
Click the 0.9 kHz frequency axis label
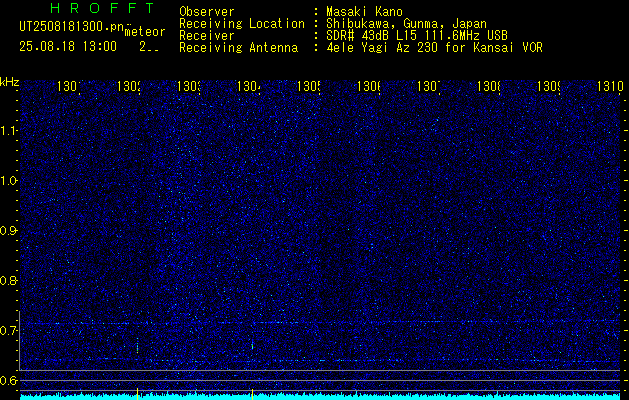click(8, 231)
